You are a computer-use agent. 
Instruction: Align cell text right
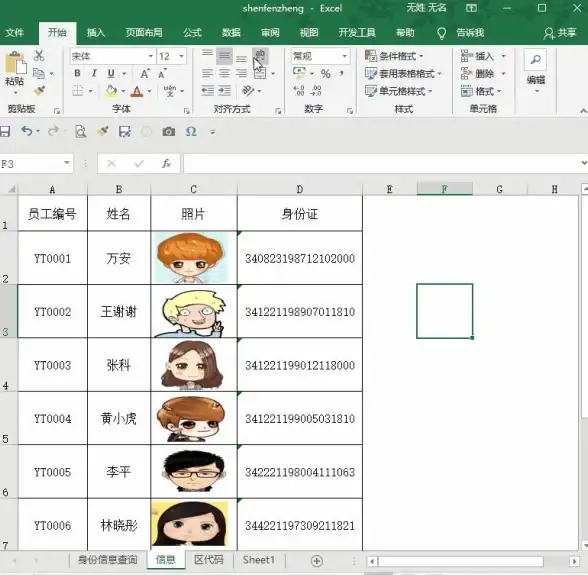(x=241, y=73)
